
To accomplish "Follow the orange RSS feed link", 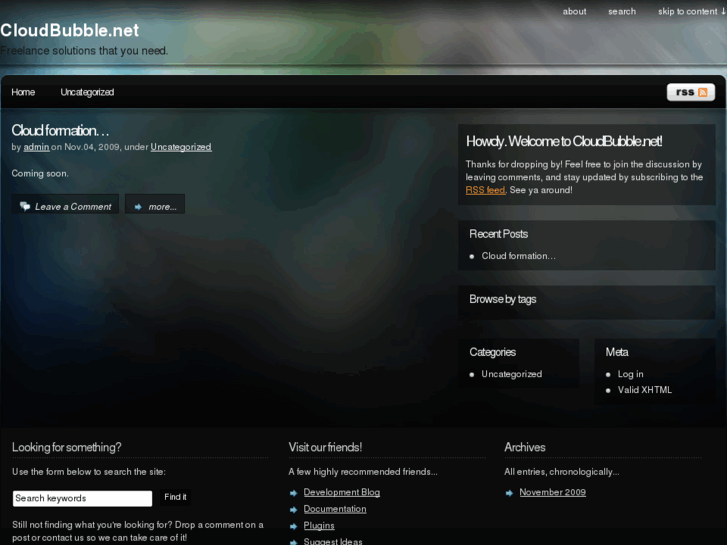I will pos(485,190).
